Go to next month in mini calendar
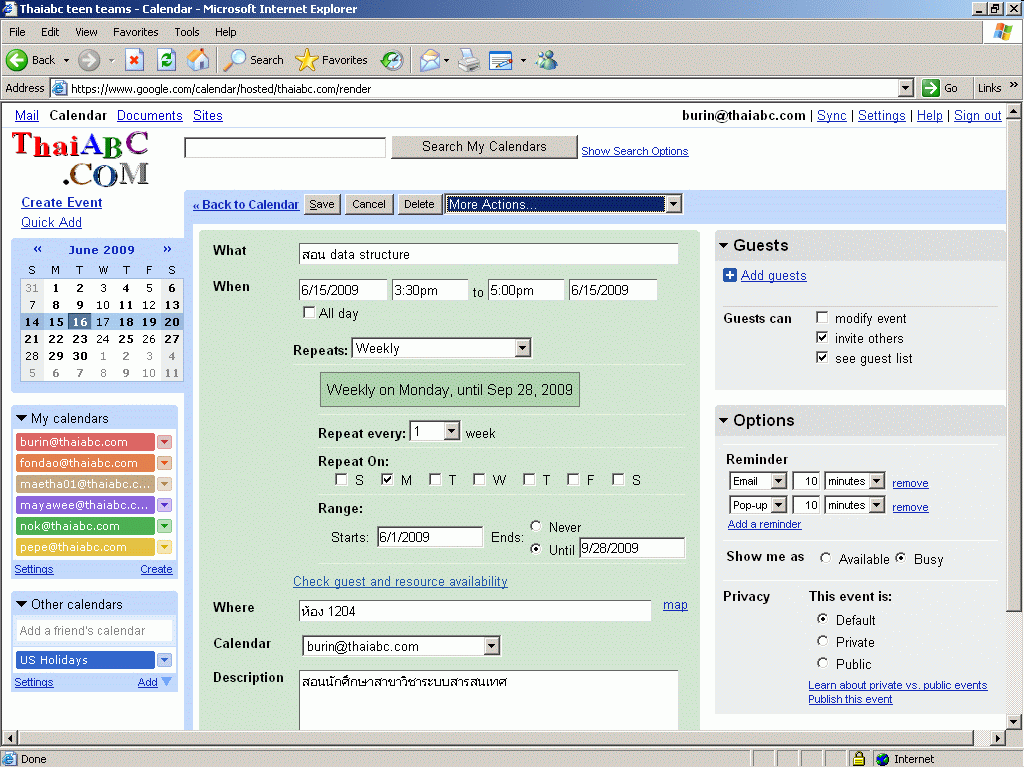This screenshot has height=768, width=1024. point(167,250)
